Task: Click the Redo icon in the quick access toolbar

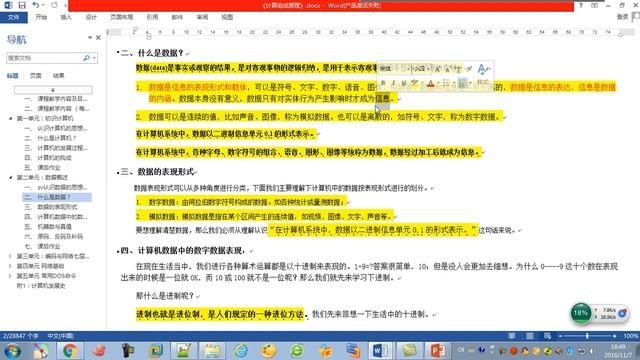Action: (x=54, y=5)
